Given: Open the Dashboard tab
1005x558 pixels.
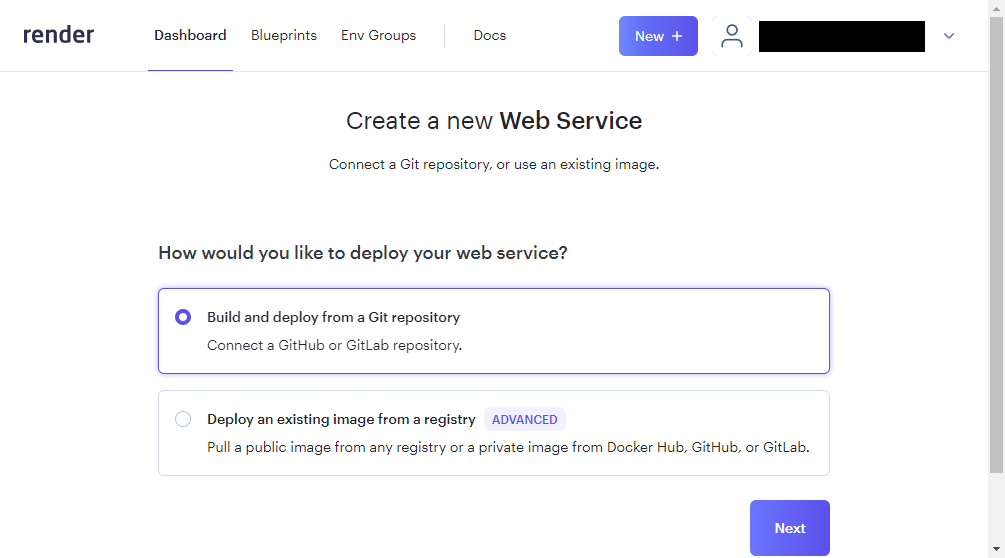Looking at the screenshot, I should [190, 35].
